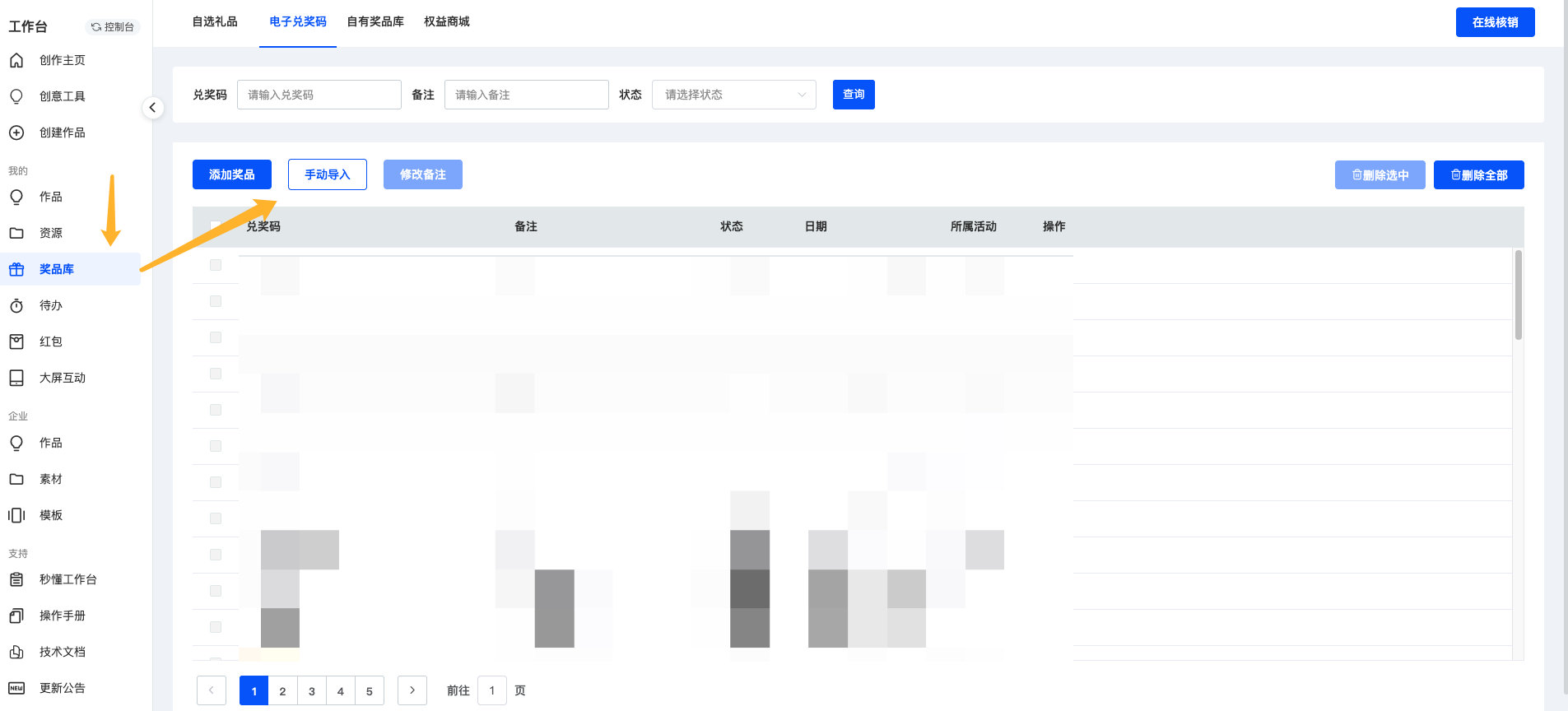Switch to the 权益商城 tab
The width and height of the screenshot is (1568, 711).
point(446,21)
